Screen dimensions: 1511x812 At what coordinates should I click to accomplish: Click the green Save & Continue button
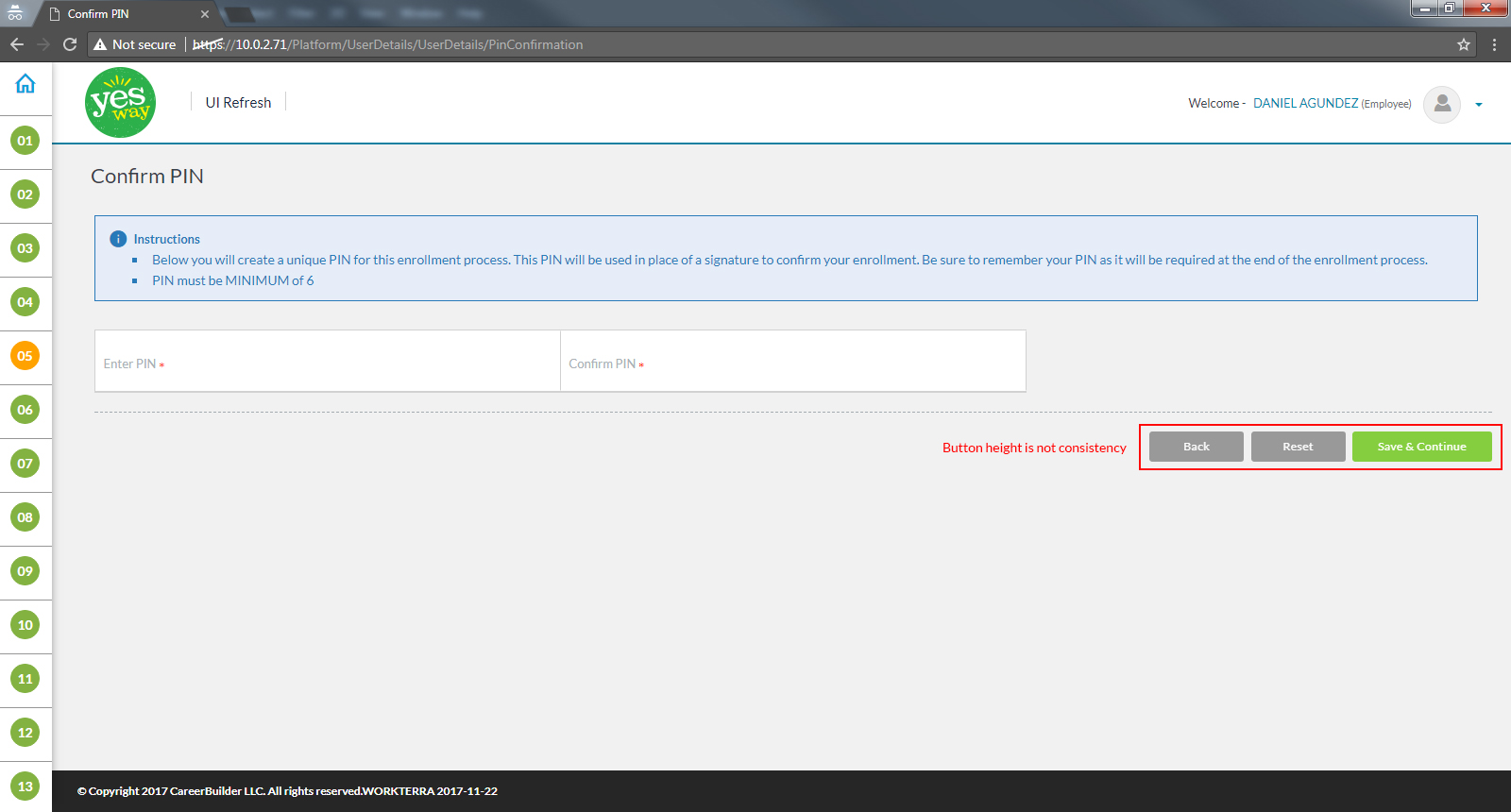[x=1421, y=447]
